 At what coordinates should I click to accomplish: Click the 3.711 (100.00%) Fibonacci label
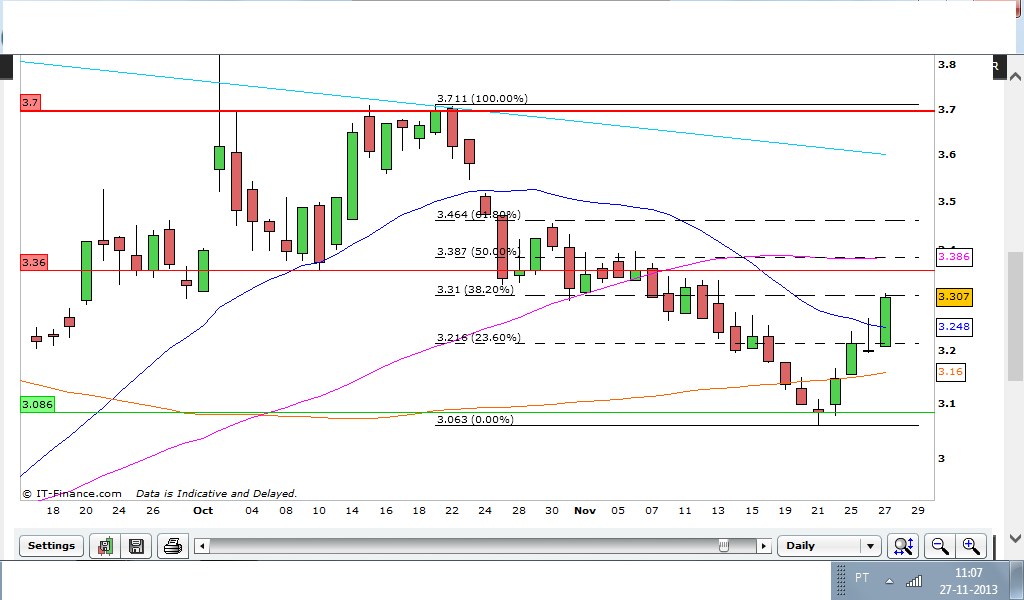pyautogui.click(x=483, y=99)
